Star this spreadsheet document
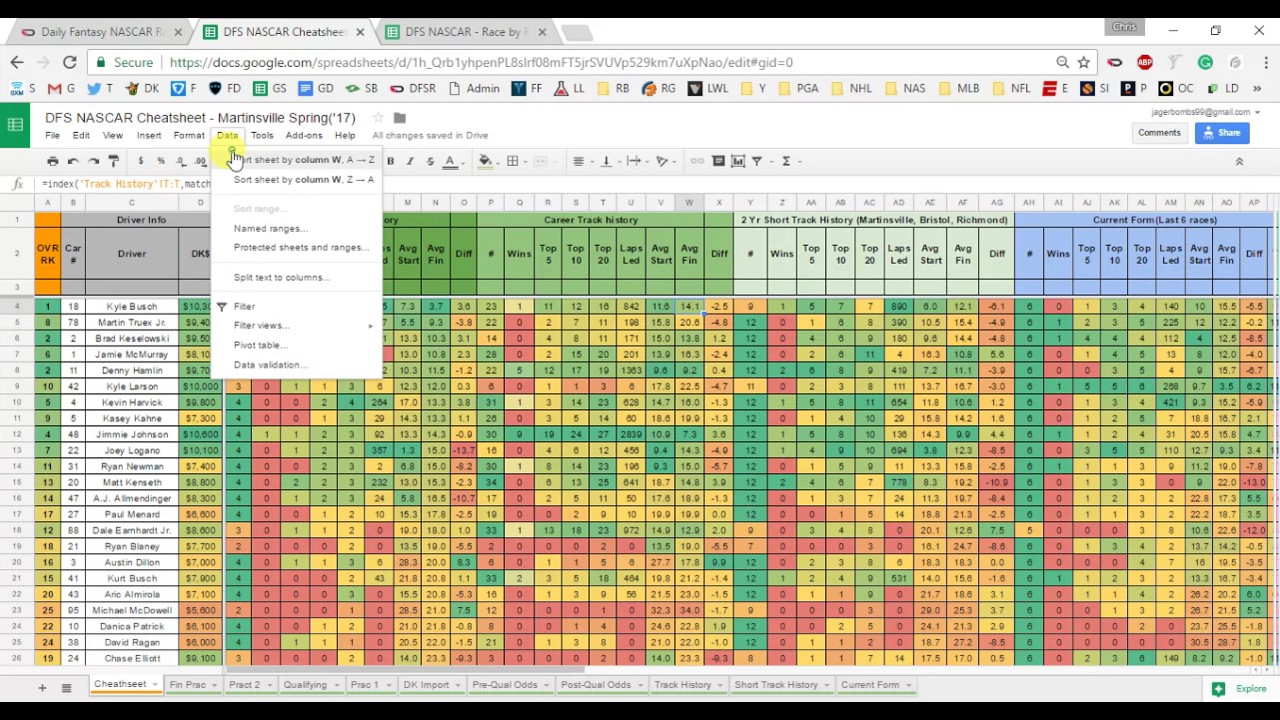 (x=378, y=118)
